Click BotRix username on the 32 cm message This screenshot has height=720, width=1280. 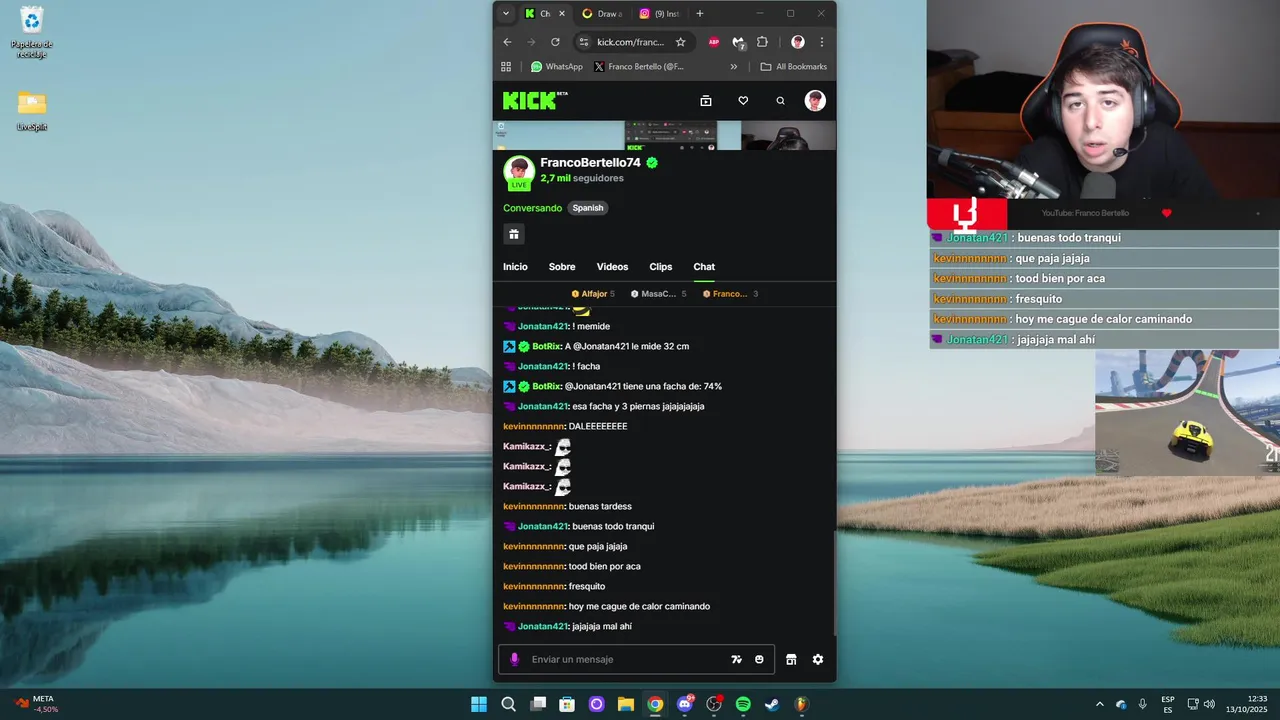click(x=547, y=346)
